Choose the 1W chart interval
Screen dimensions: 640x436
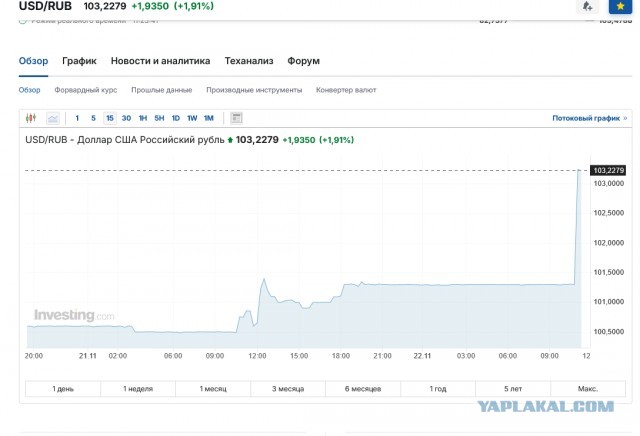(x=191, y=118)
